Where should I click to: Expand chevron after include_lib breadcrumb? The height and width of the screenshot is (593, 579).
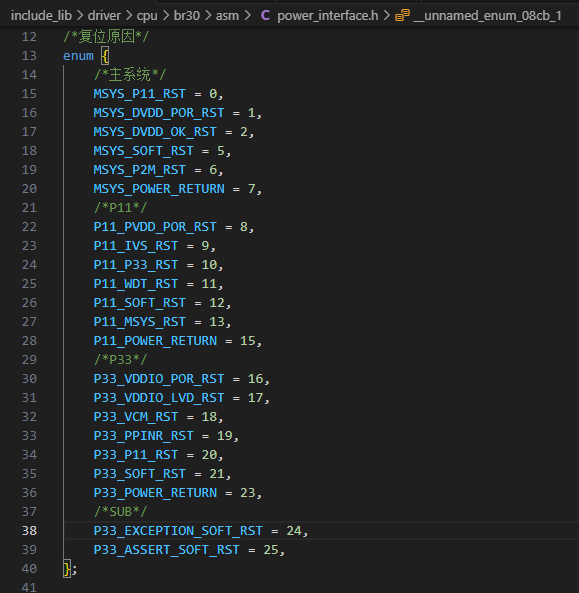click(x=80, y=16)
